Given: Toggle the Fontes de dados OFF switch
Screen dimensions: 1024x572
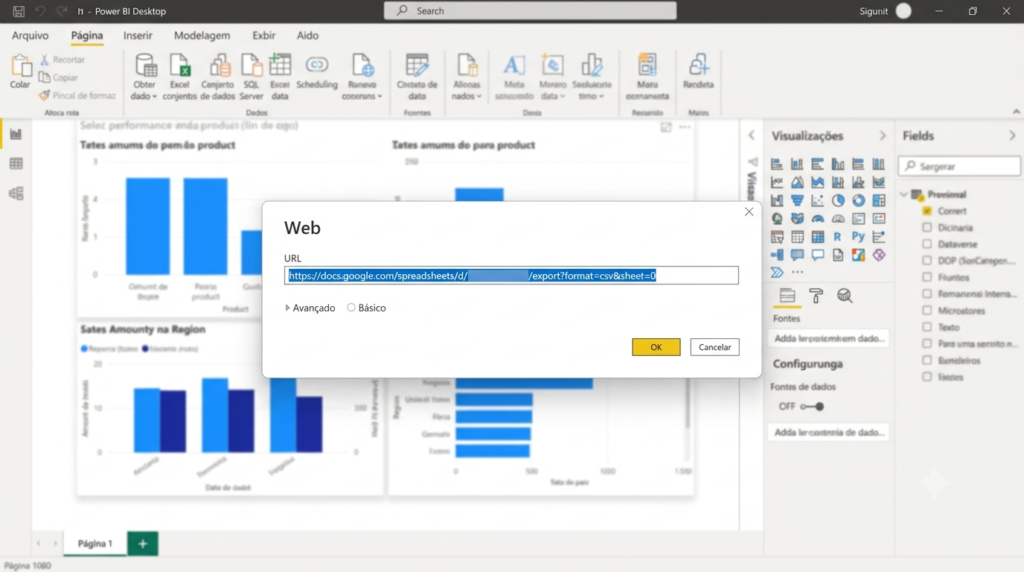Looking at the screenshot, I should [x=812, y=406].
